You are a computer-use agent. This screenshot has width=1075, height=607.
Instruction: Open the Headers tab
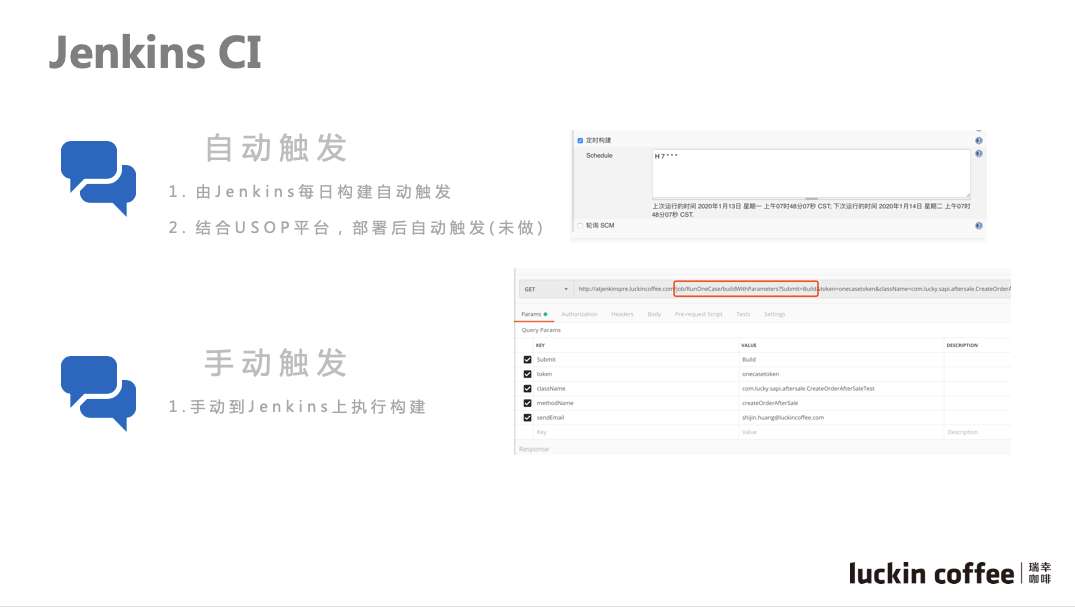click(622, 314)
